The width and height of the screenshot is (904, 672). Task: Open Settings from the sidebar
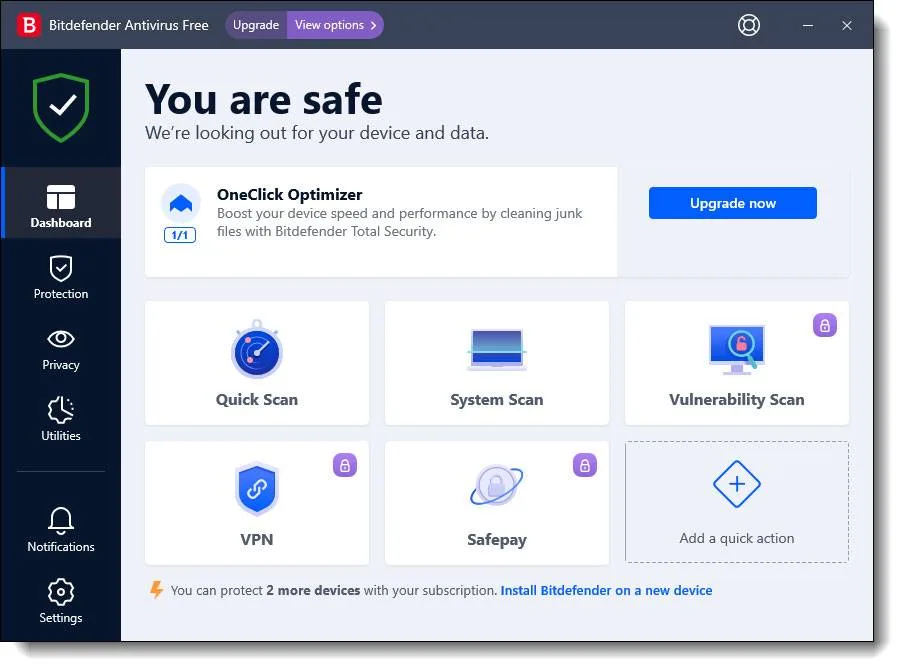coord(60,601)
